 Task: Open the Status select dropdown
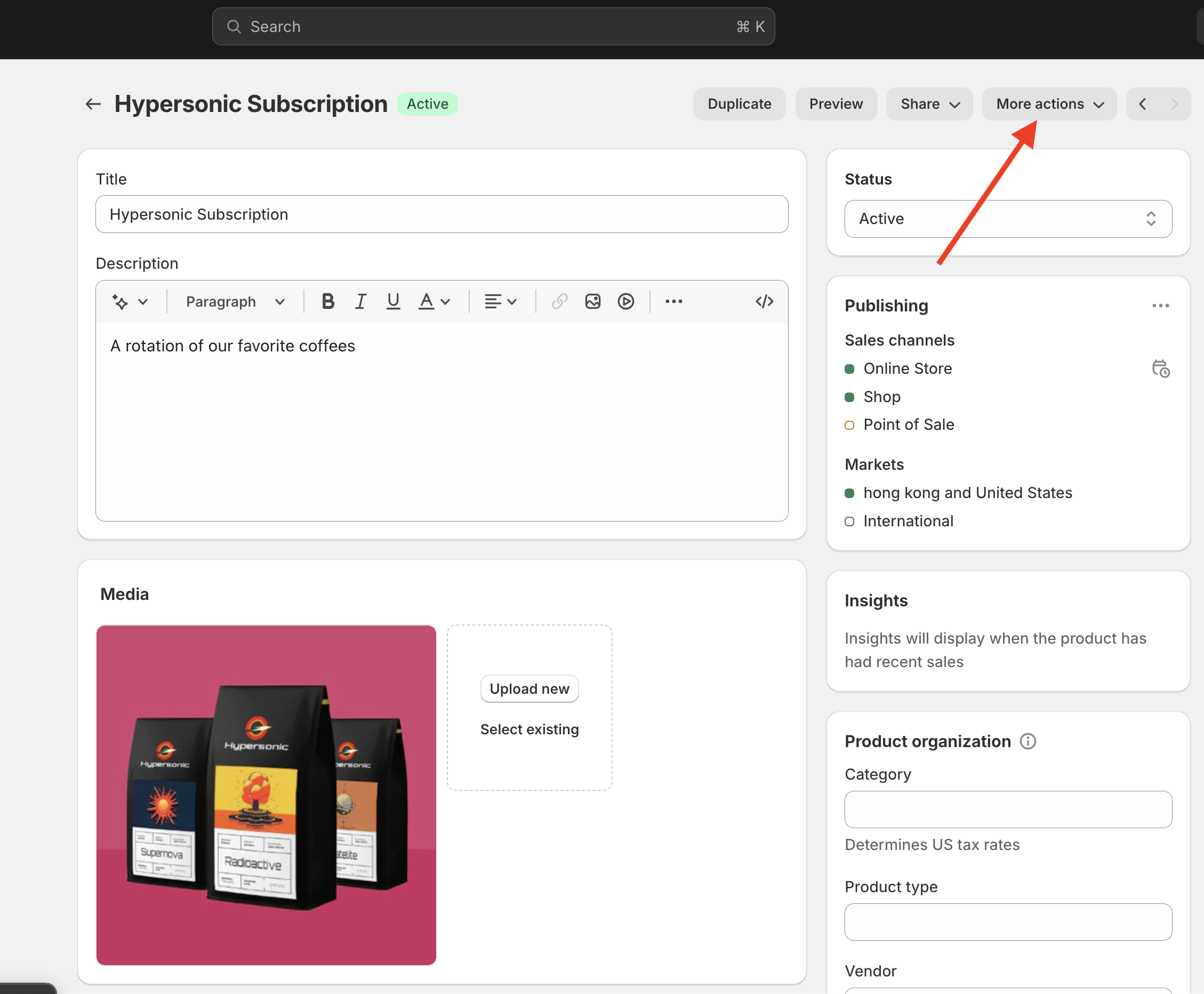coord(1008,219)
